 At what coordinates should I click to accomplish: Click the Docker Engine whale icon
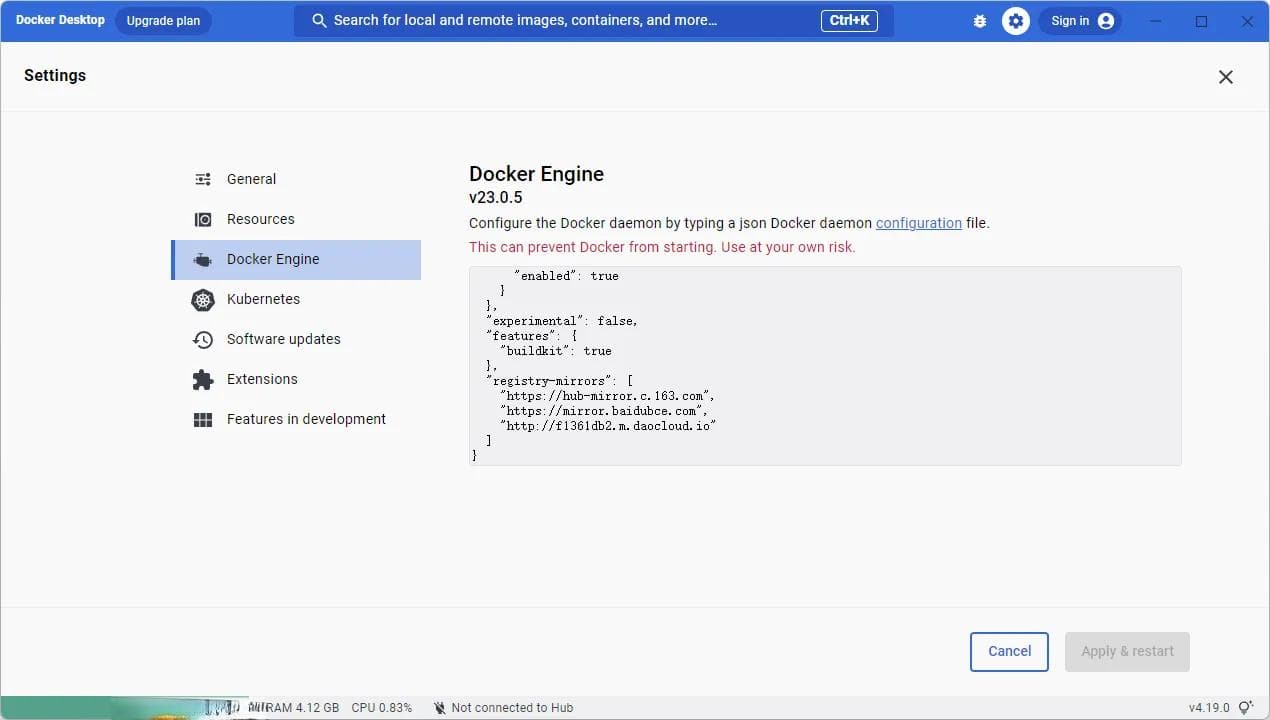pos(203,259)
